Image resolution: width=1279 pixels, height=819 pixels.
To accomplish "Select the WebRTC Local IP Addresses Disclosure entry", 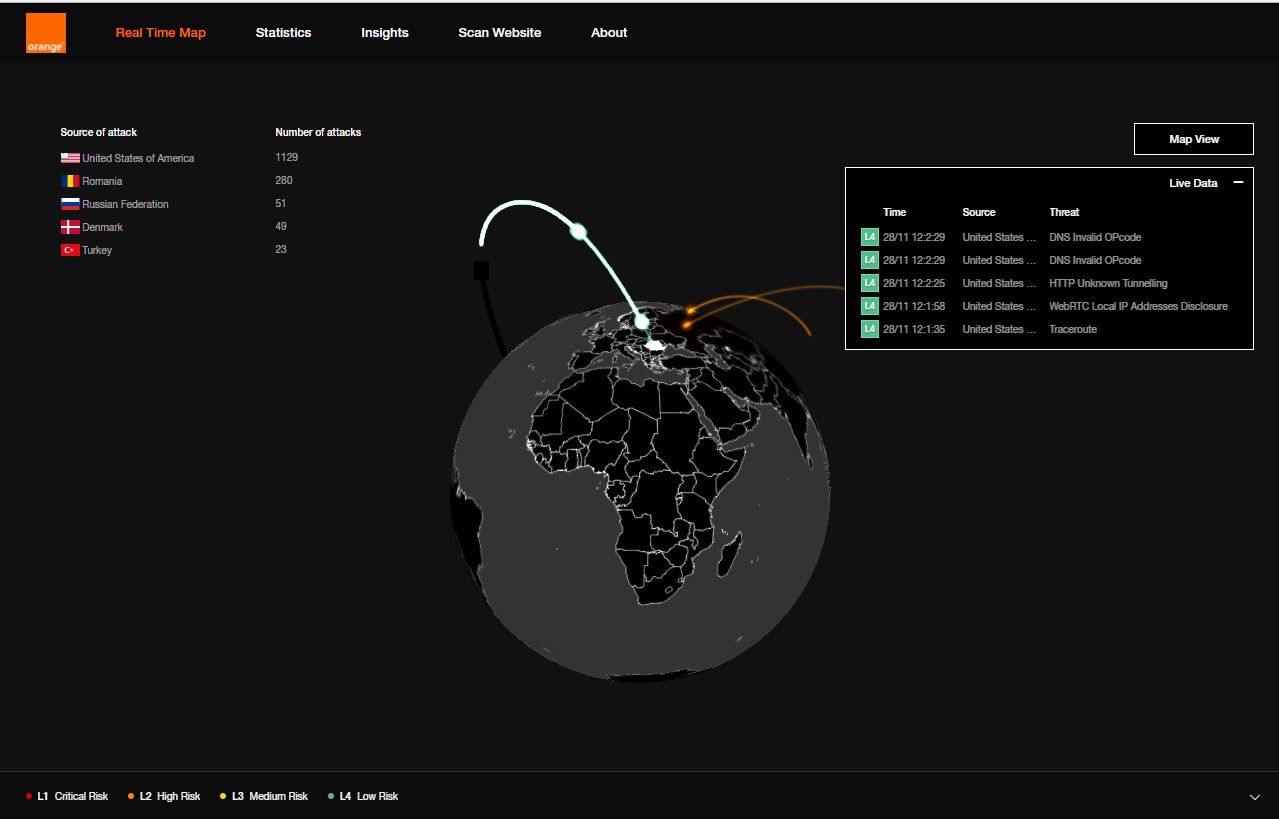I will click(x=1138, y=306).
